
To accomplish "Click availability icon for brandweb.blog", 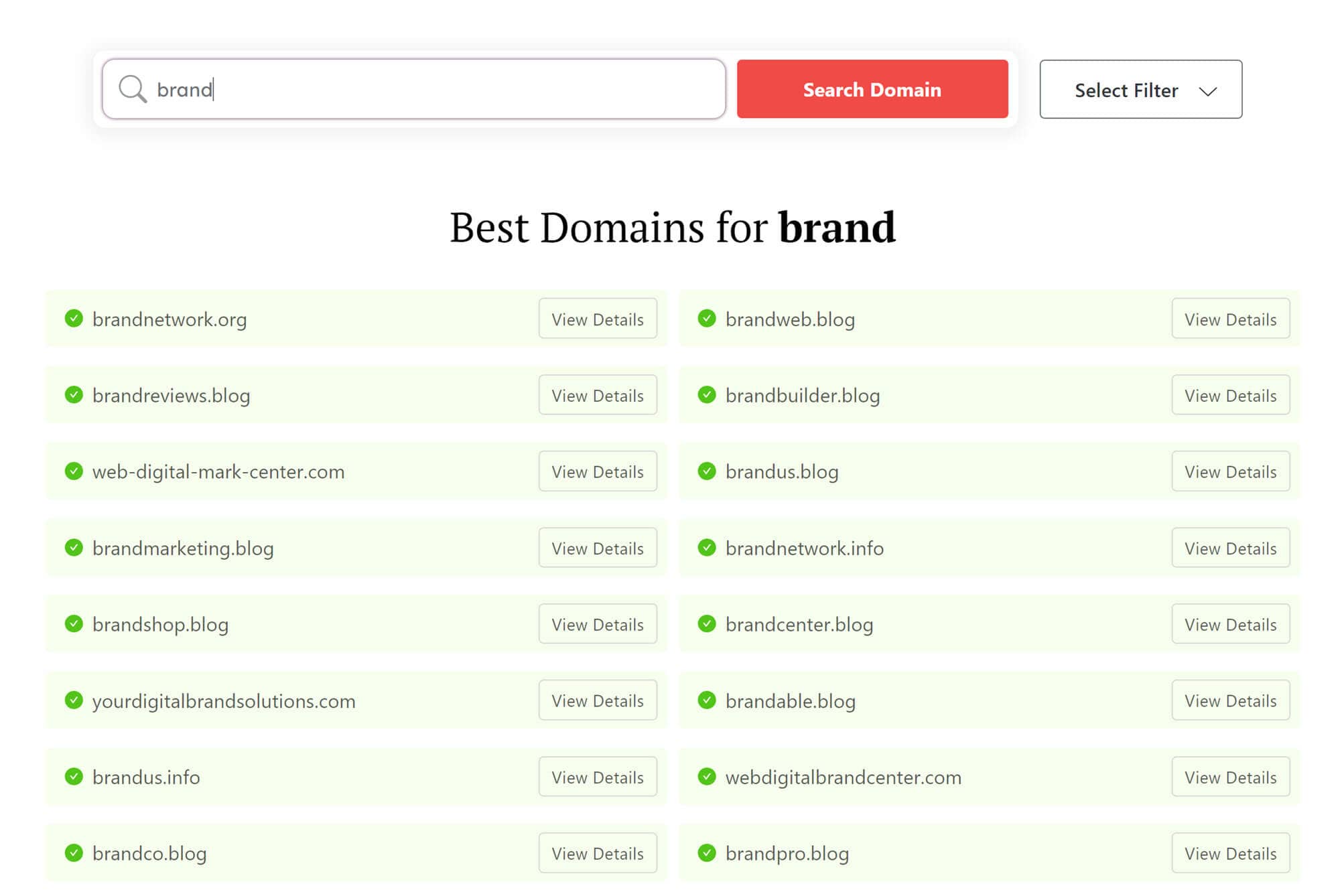I will click(707, 318).
